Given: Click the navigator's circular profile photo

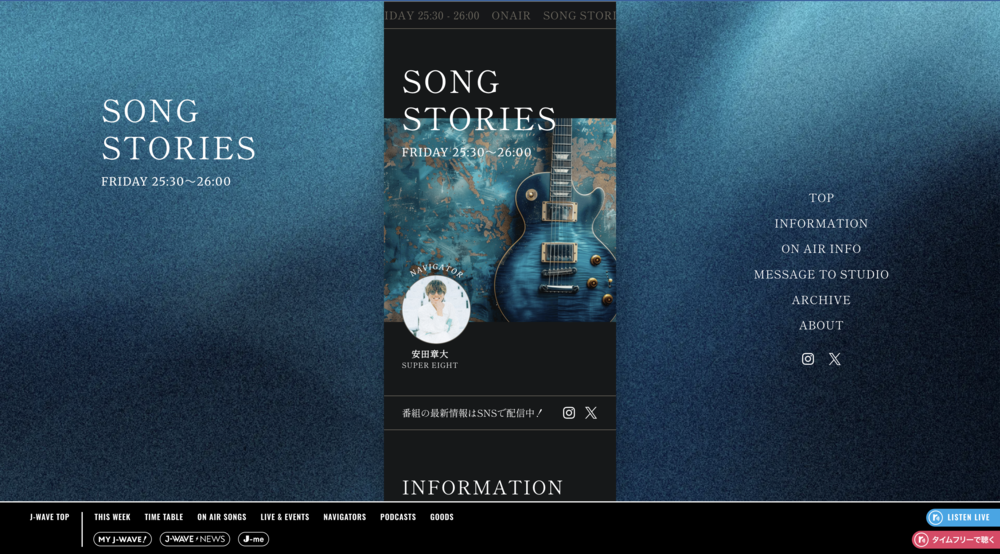Looking at the screenshot, I should tap(436, 309).
